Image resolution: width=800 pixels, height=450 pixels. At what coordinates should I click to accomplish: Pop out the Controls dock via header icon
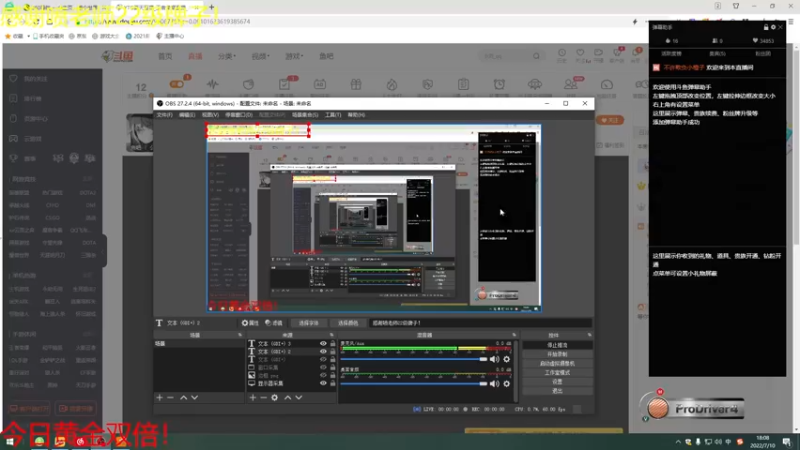[589, 335]
